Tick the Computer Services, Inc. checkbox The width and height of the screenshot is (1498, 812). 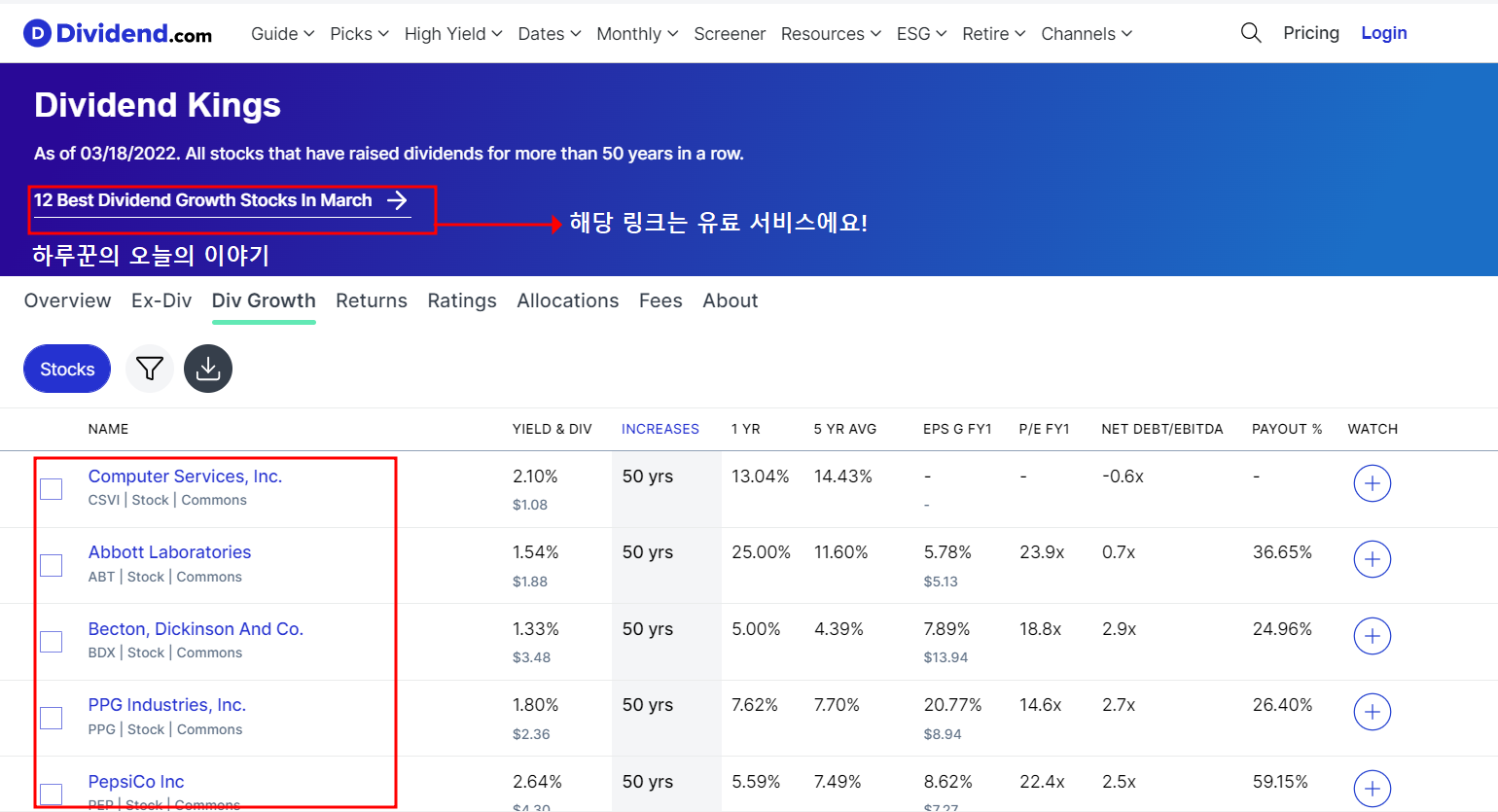(52, 489)
